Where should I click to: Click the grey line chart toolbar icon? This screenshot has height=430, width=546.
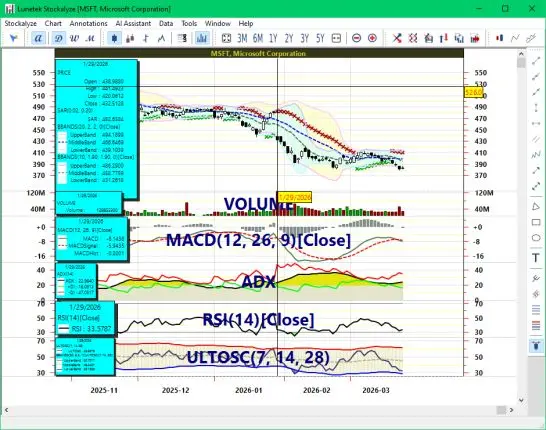515,38
